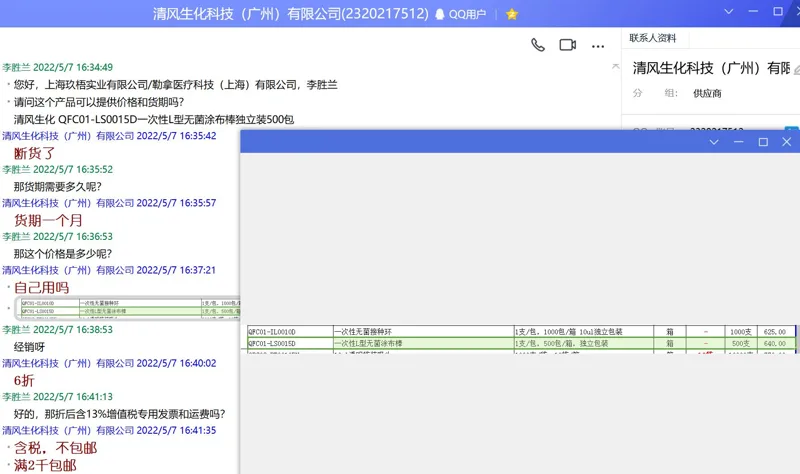Click the sender header timestamped 16:37:21
800x474 pixels.
click(109, 270)
